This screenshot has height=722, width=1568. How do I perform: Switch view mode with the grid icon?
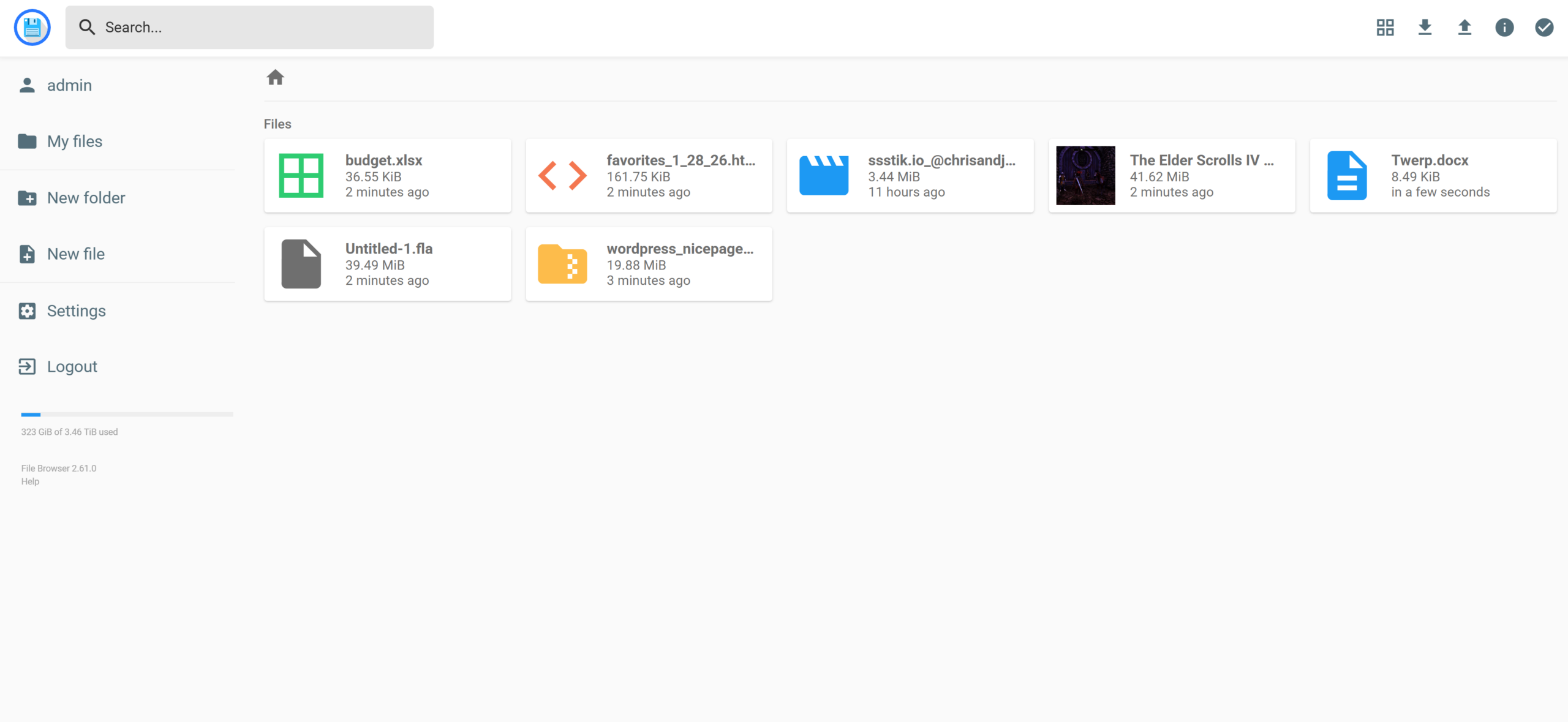coord(1385,28)
